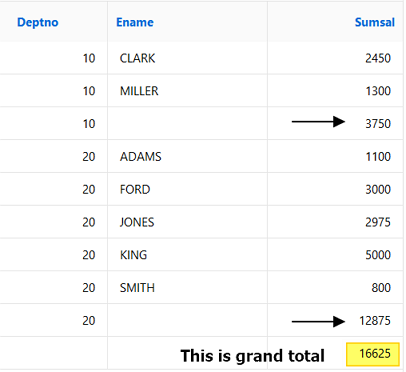Sort by the Ename column header
The width and height of the screenshot is (406, 372).
point(135,22)
